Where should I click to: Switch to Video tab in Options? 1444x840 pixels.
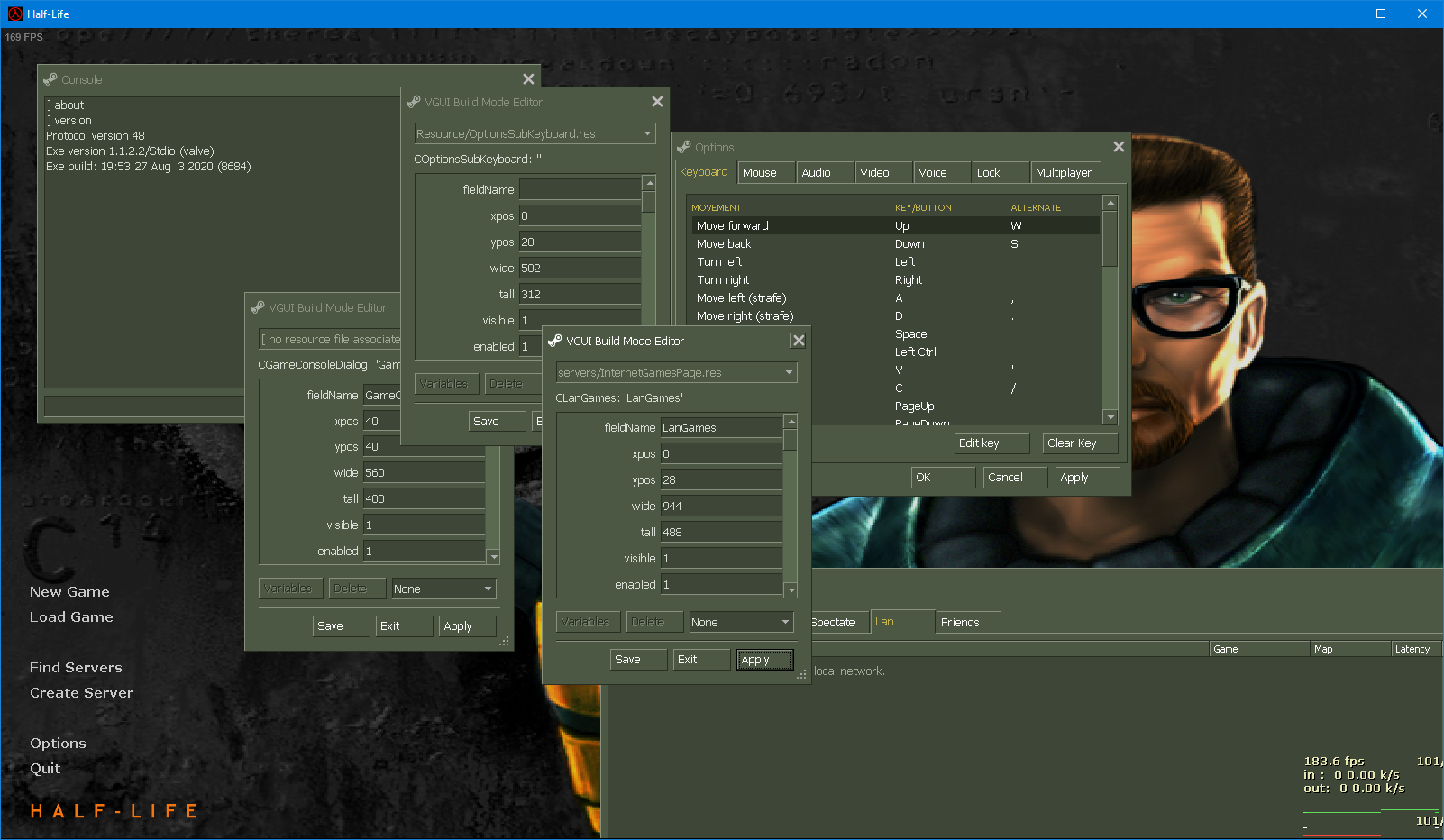coord(883,172)
